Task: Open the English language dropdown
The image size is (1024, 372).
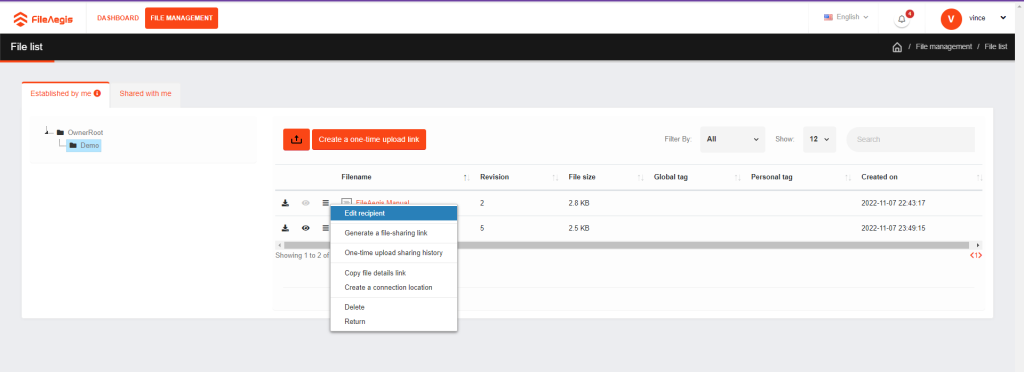Action: coord(846,17)
